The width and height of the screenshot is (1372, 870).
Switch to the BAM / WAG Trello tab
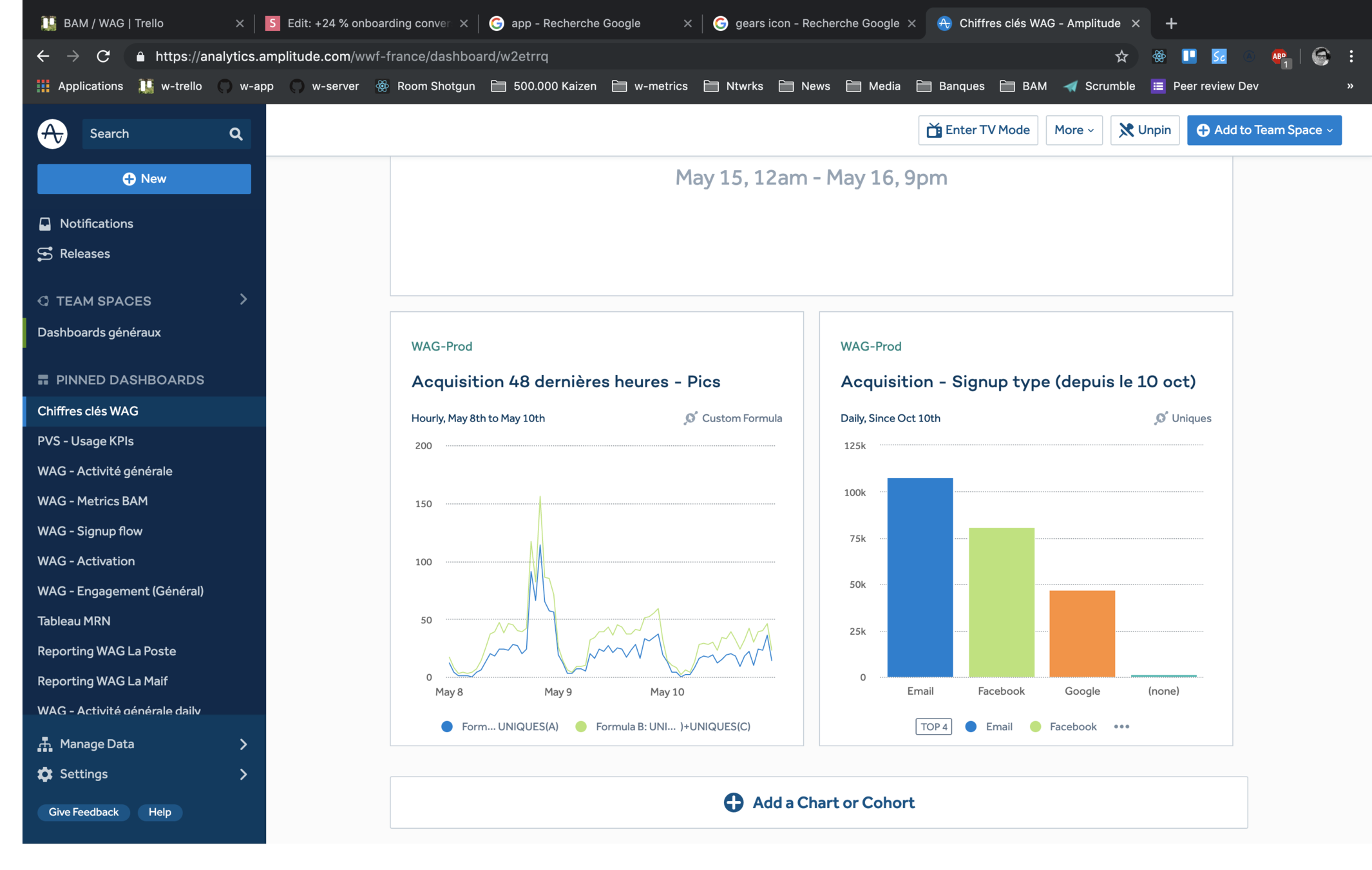pos(113,23)
